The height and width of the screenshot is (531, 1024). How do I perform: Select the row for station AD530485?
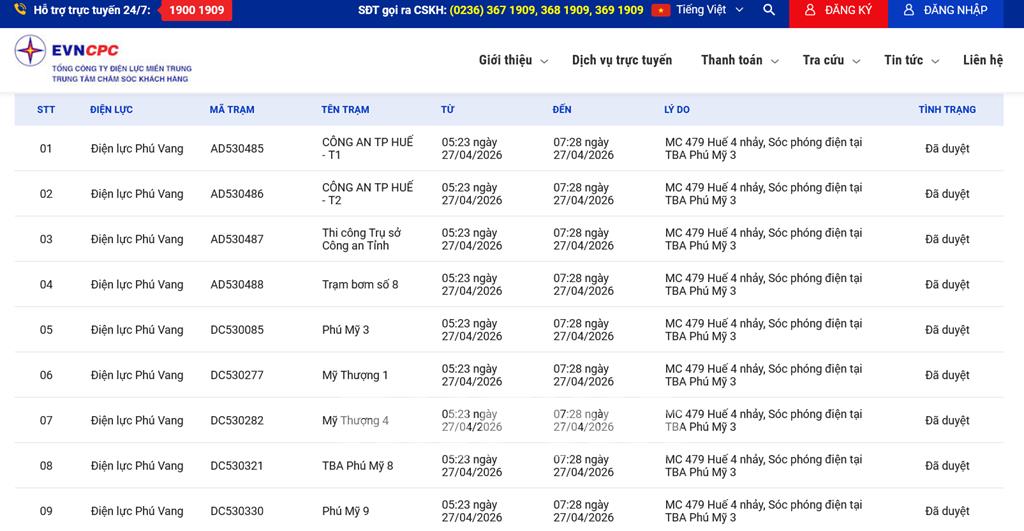tap(237, 149)
